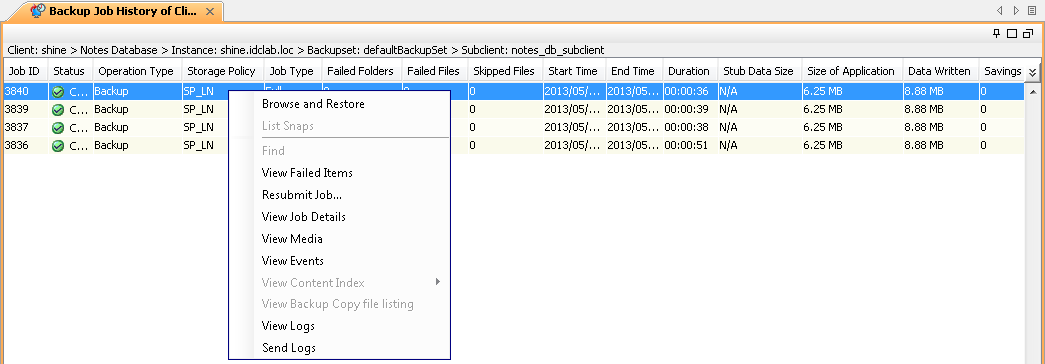Open View Events from context menu

293,261
